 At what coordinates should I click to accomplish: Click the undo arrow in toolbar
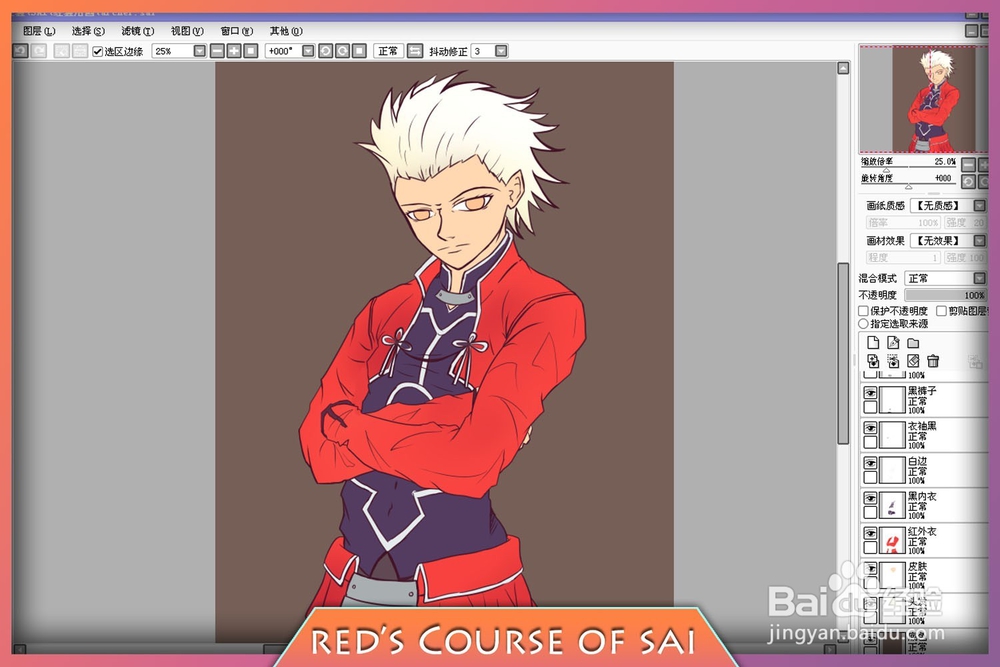coord(20,51)
